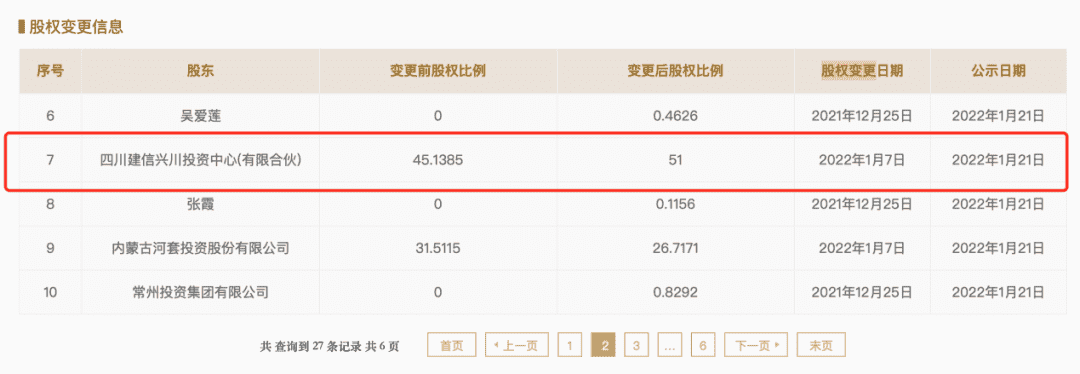This screenshot has height=374, width=1080.
Task: Select shareholder 内蒙古河套投资股份有限公司
Action: coord(200,248)
